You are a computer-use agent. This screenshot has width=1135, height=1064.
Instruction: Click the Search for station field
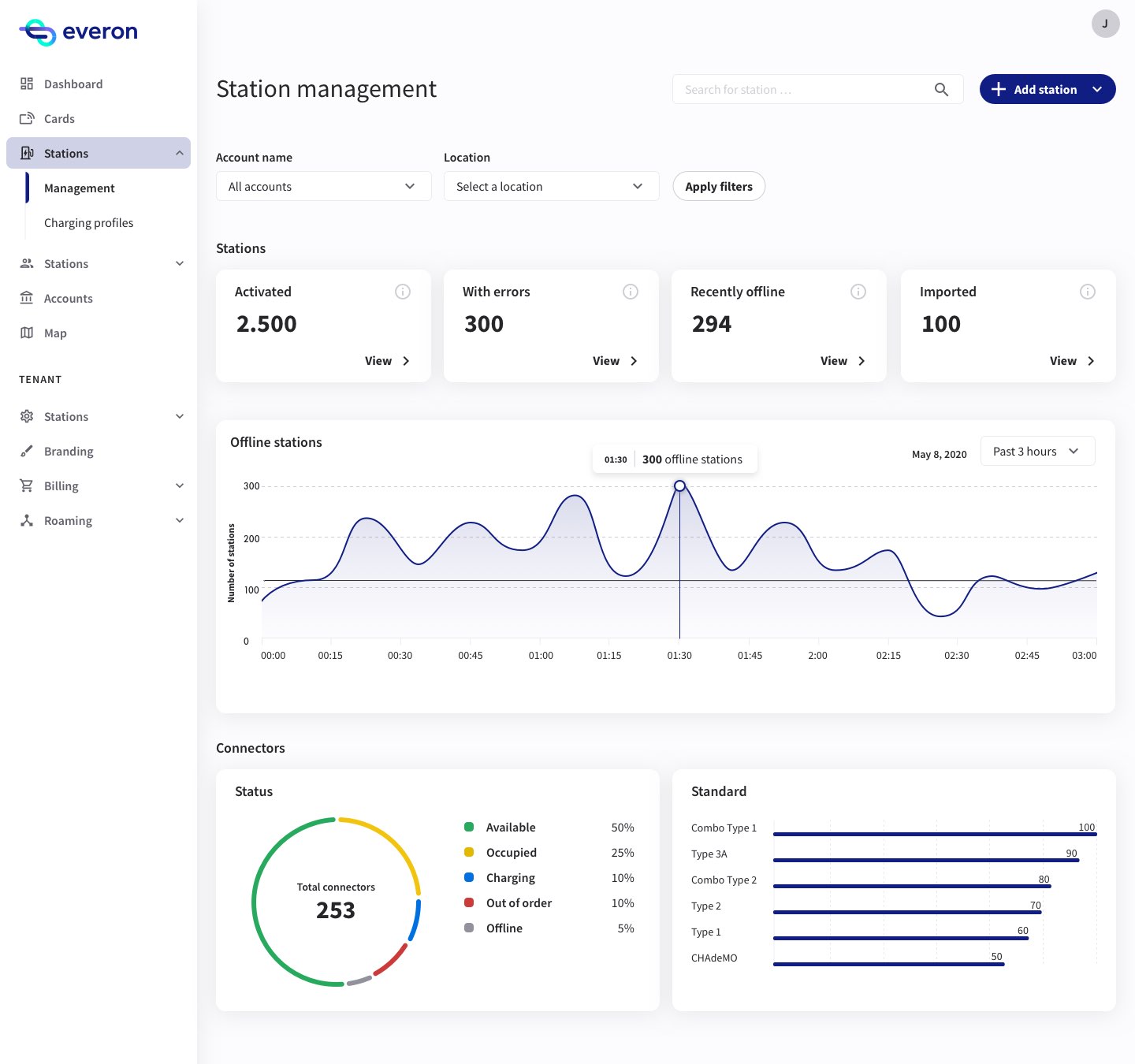818,89
